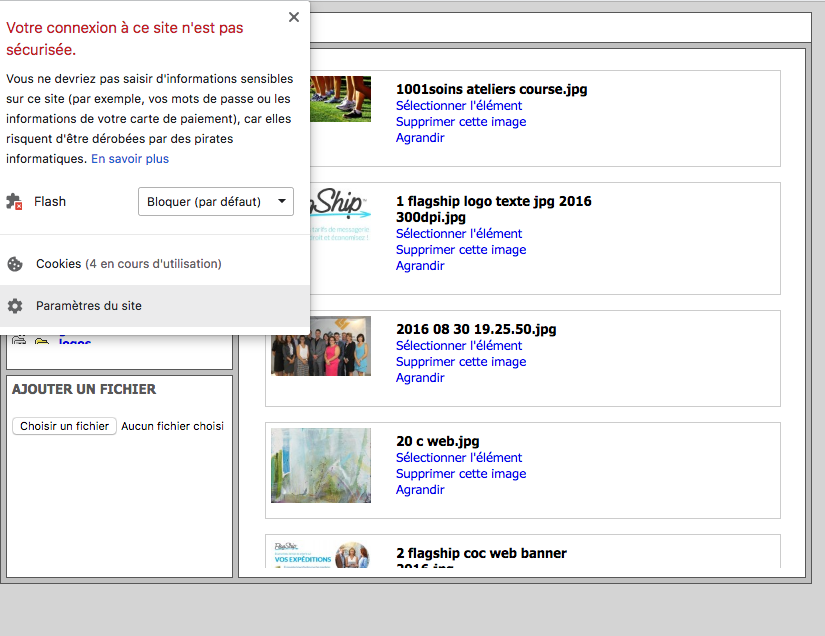The image size is (825, 636).
Task: Open the Flash 'Bloquer (par défaut)' dropdown
Action: point(216,201)
